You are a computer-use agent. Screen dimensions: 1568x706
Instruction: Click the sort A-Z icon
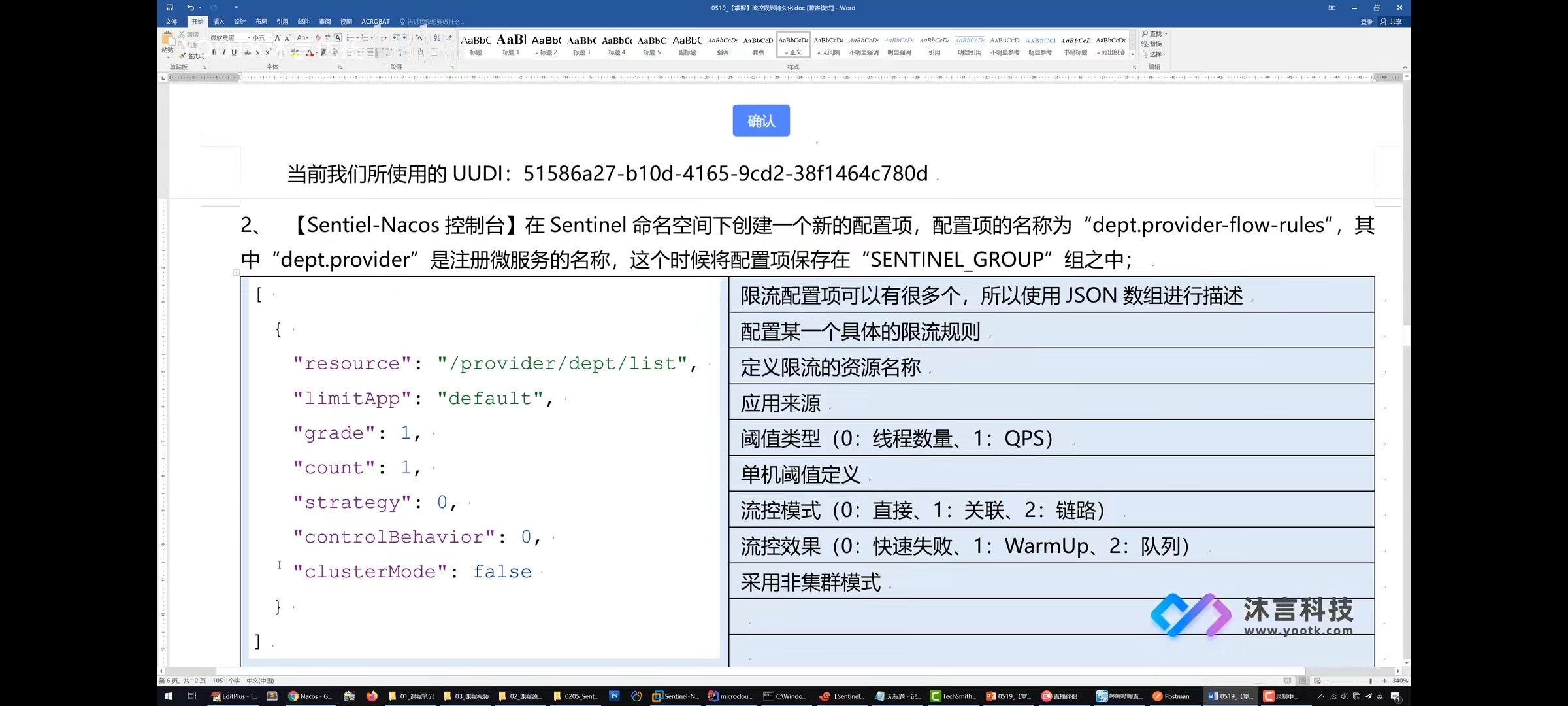[x=436, y=38]
